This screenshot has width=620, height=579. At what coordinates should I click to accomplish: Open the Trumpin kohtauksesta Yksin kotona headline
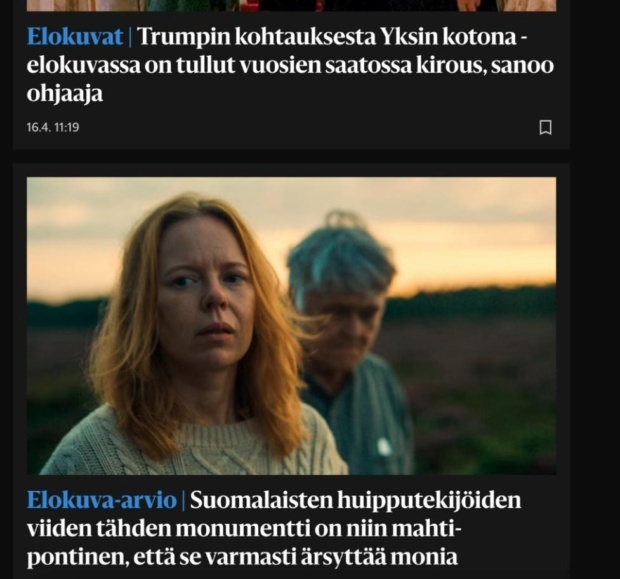(290, 65)
